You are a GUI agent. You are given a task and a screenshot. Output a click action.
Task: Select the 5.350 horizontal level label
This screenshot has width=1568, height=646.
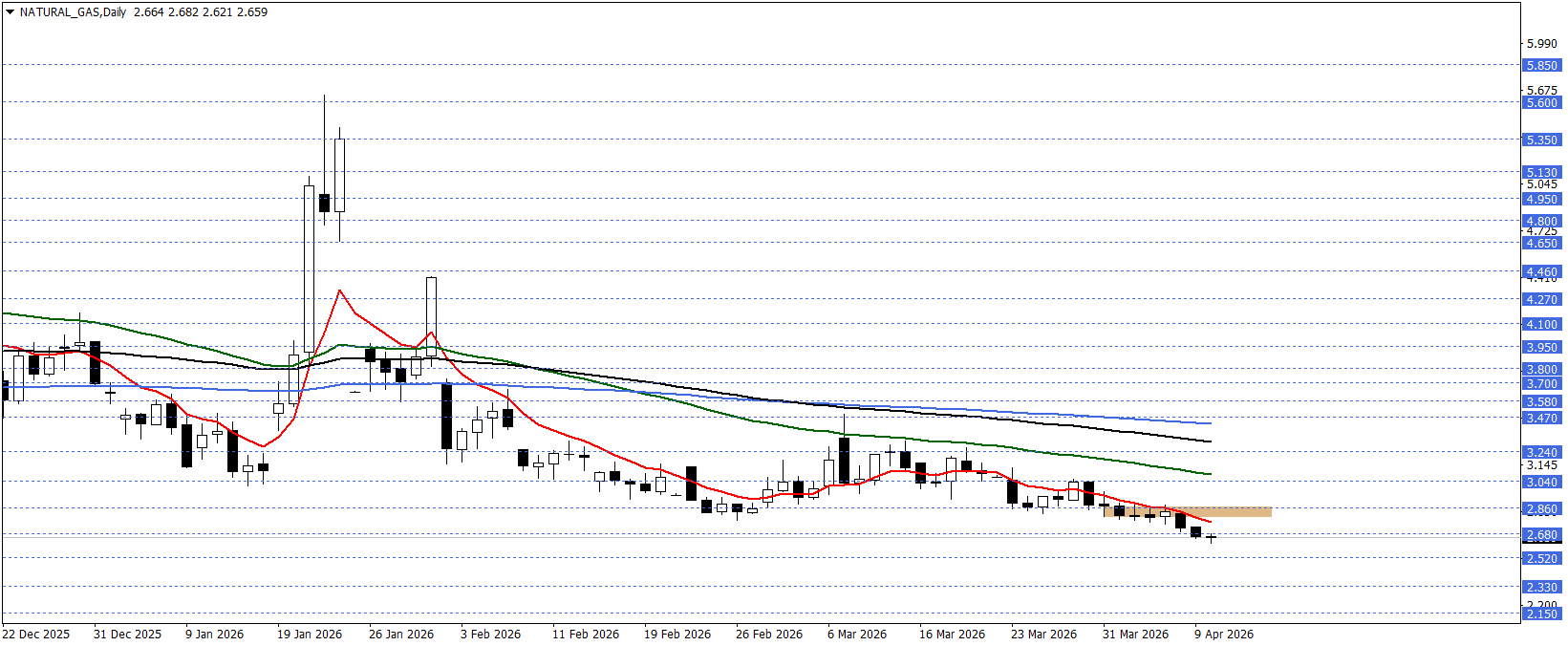(x=1541, y=140)
